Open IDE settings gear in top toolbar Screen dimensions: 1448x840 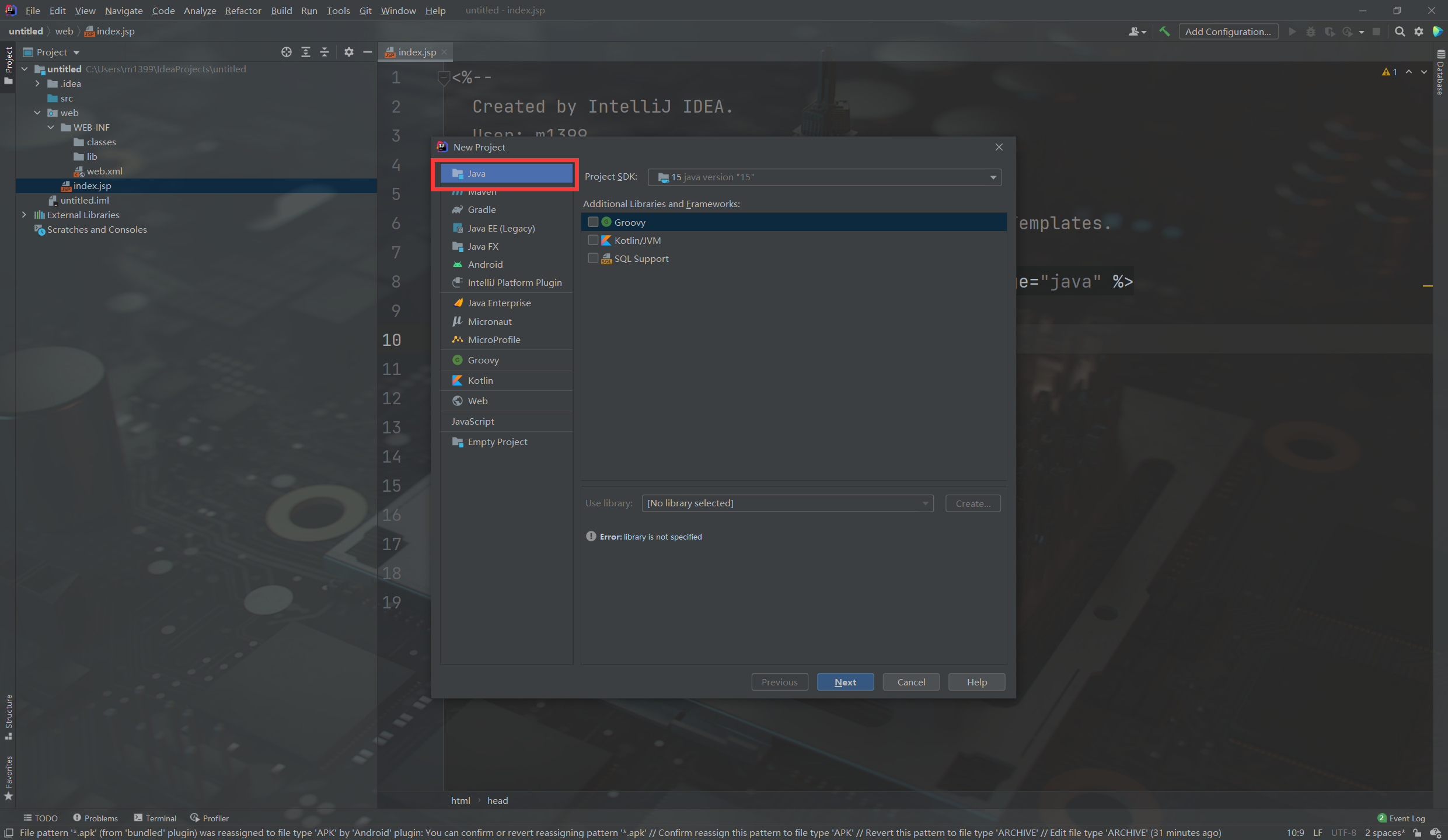click(x=1419, y=32)
